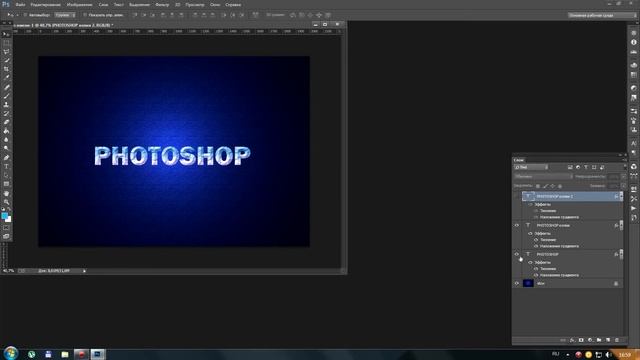Select the Eyedropper tool
Image resolution: width=640 pixels, height=360 pixels.
click(6, 78)
